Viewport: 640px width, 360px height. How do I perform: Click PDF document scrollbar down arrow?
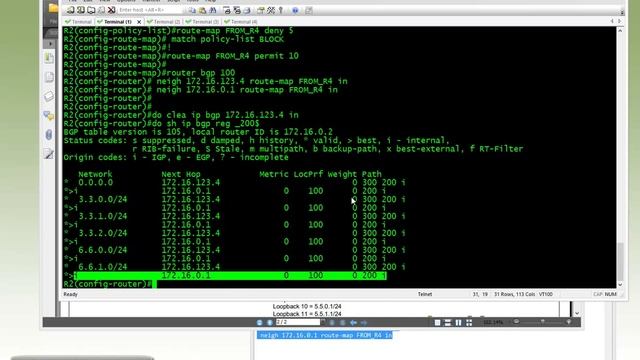(577, 313)
